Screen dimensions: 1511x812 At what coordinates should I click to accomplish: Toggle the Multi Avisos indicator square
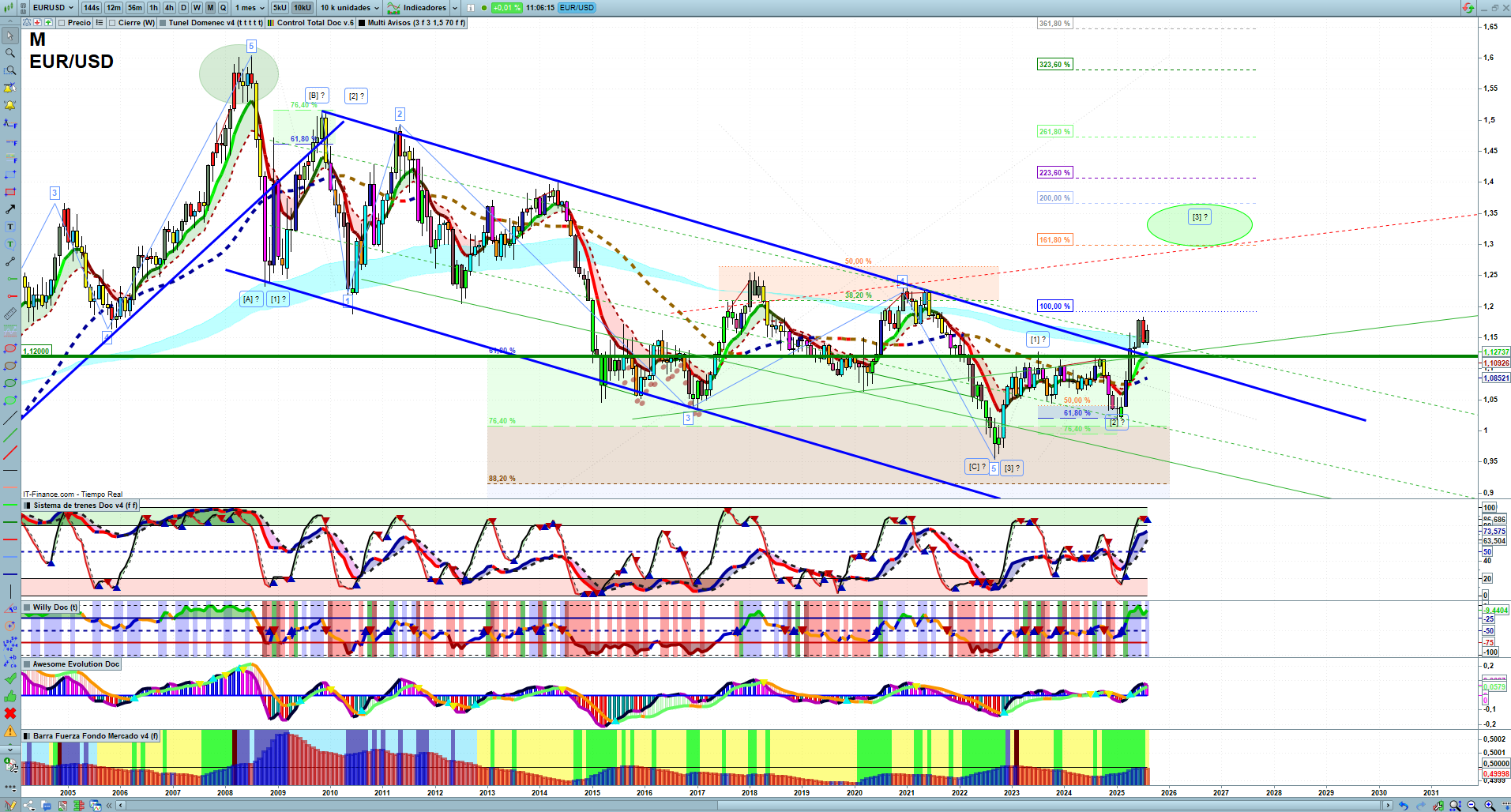tap(362, 23)
